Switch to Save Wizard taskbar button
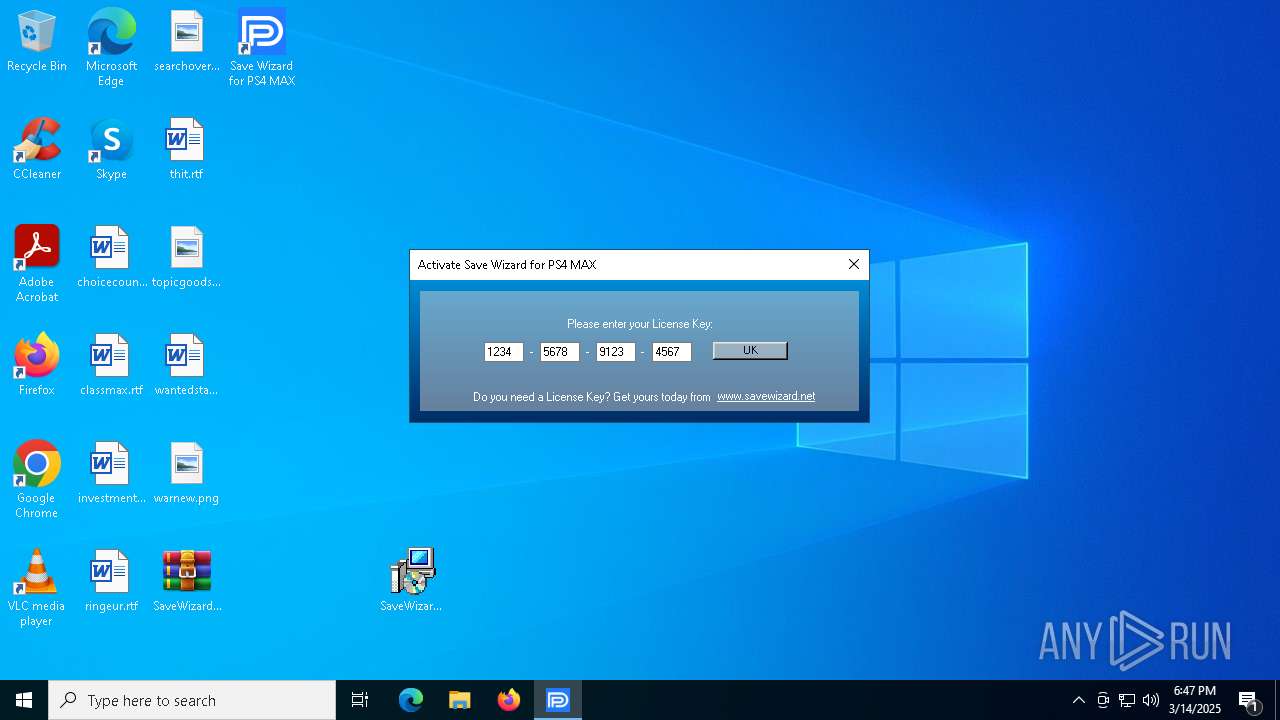The width and height of the screenshot is (1280, 720). pyautogui.click(x=558, y=700)
